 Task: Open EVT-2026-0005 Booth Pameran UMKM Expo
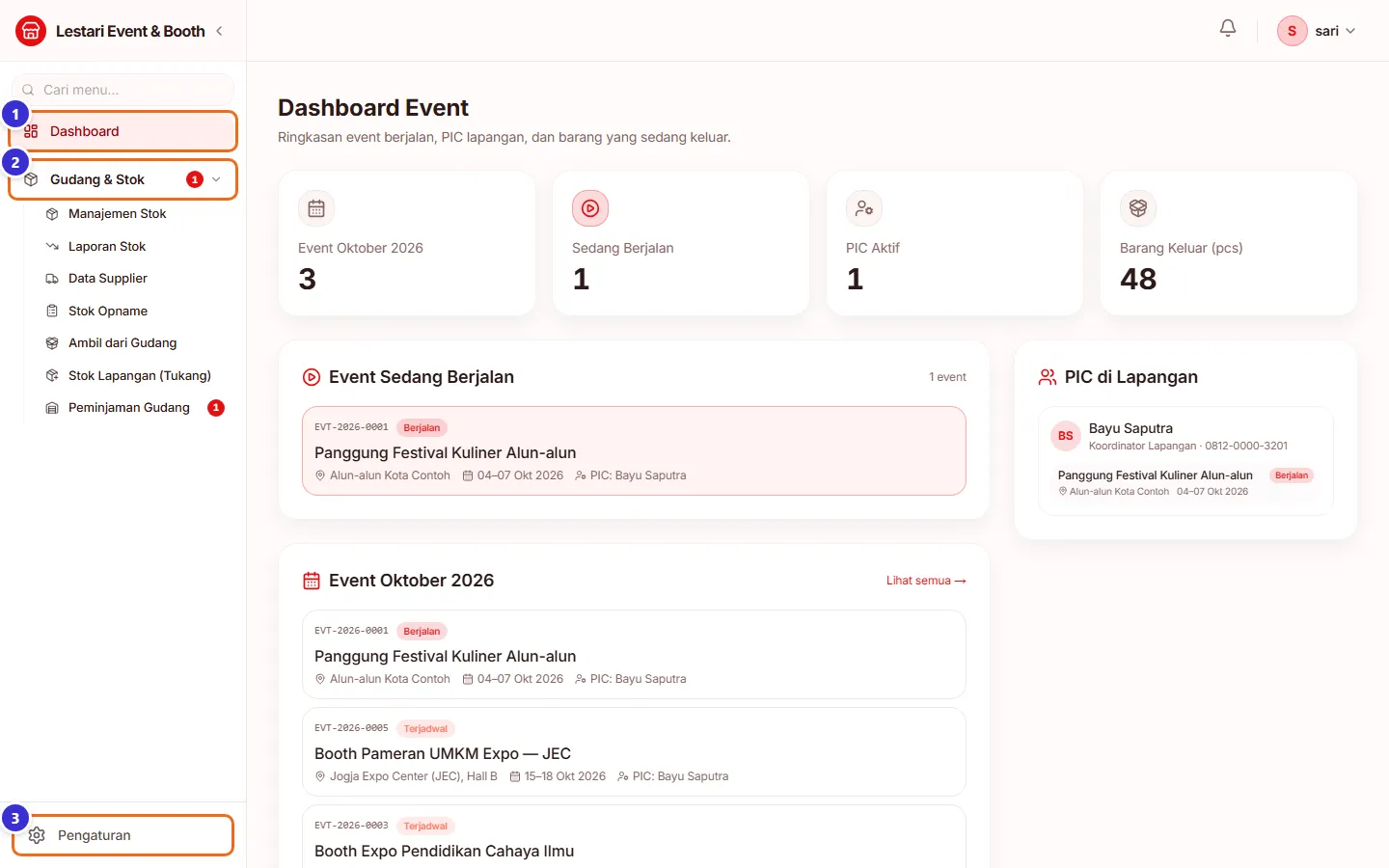tap(634, 752)
